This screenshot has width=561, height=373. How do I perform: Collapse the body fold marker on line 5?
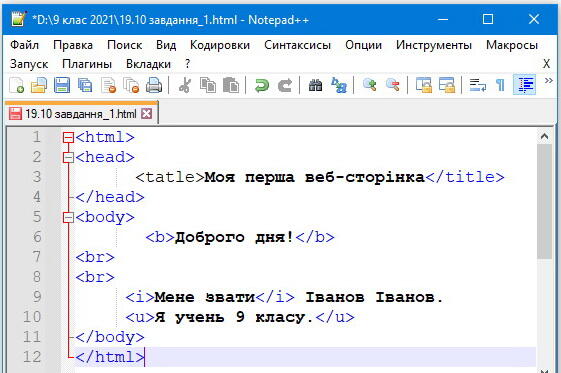(x=68, y=217)
